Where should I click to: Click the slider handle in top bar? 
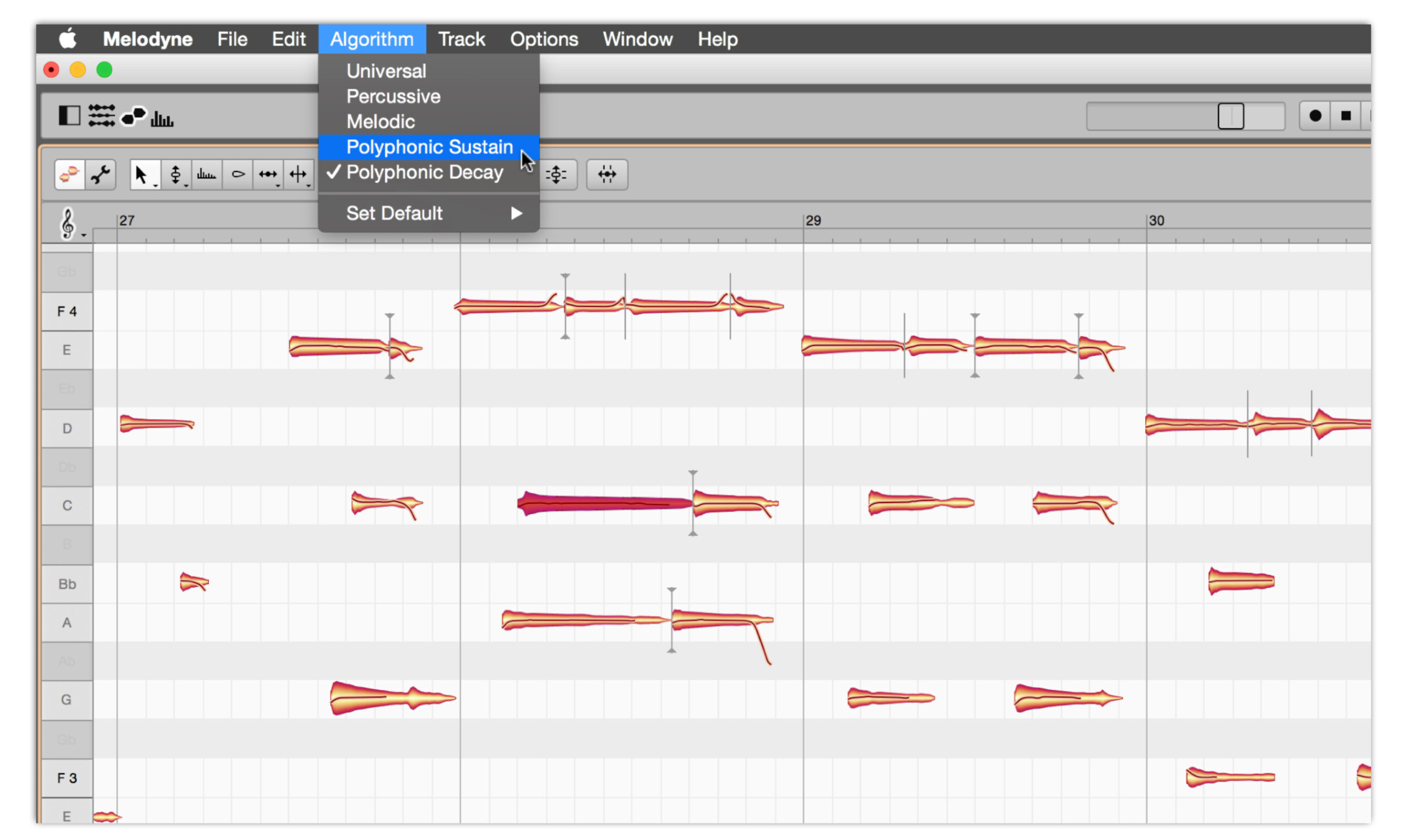click(x=1230, y=116)
